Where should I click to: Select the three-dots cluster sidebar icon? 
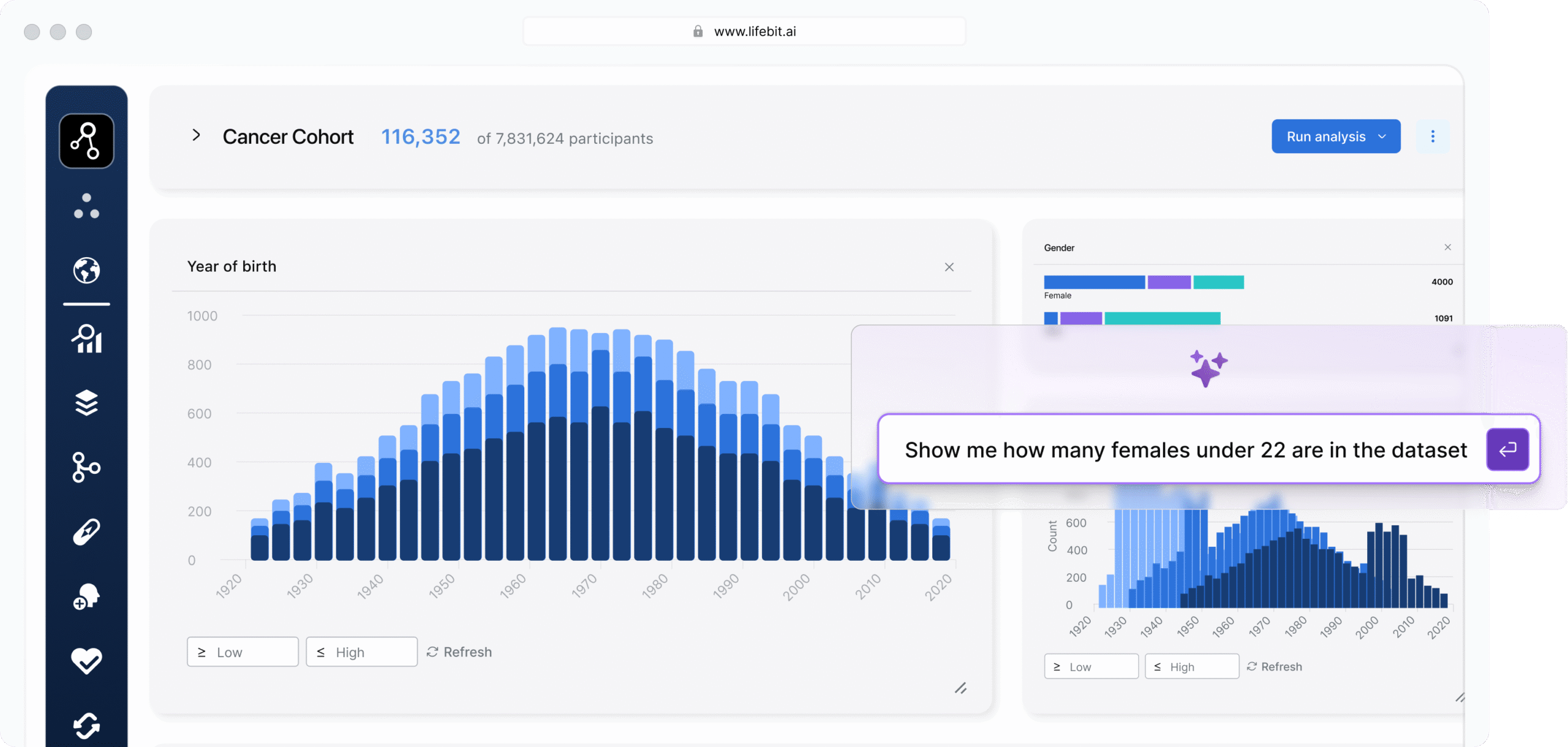86,206
